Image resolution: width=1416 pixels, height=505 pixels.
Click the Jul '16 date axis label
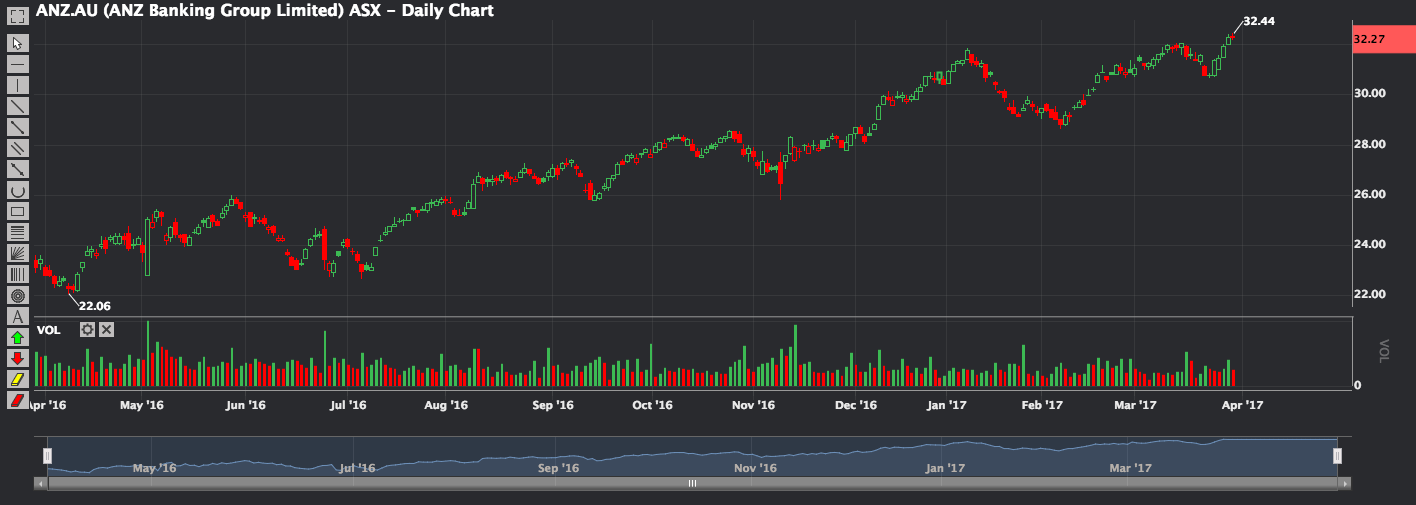point(347,405)
